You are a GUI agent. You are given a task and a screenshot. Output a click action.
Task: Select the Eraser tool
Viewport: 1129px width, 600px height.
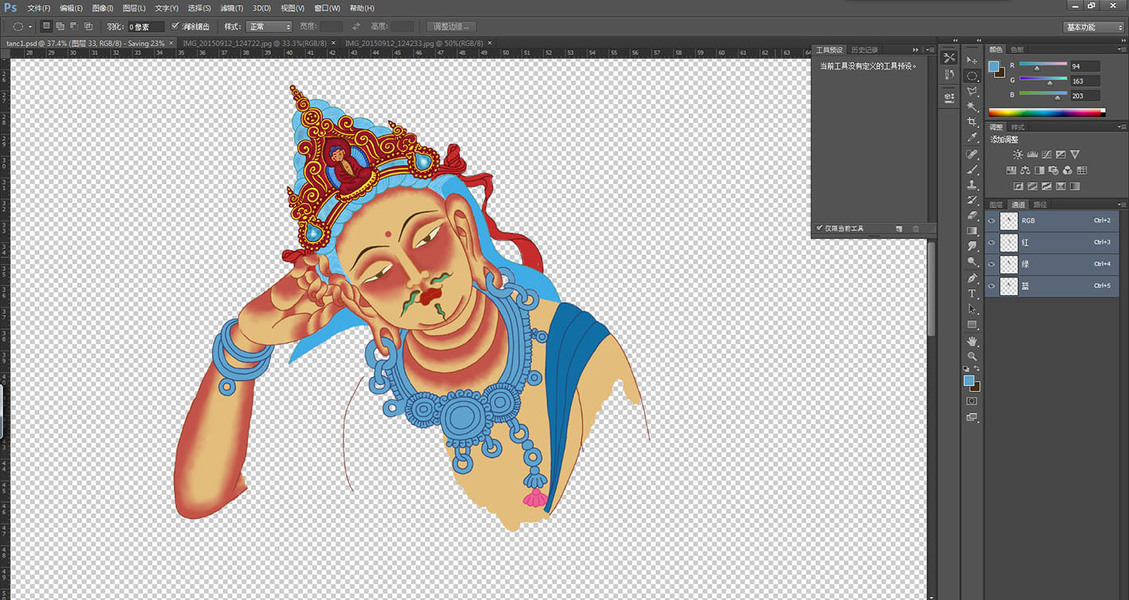coord(972,215)
